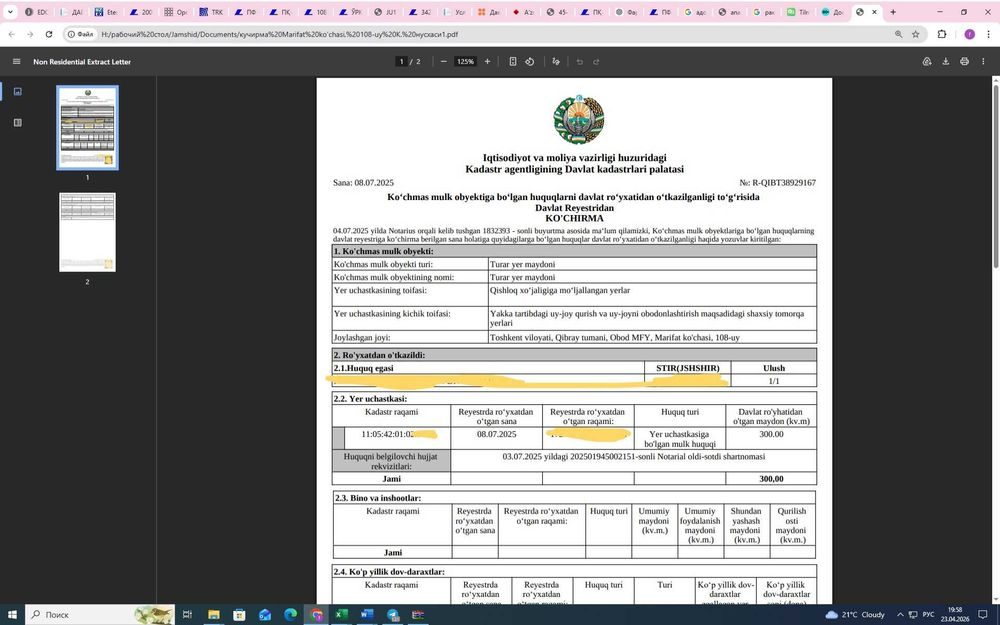Open PDF viewer more actions menu

pyautogui.click(x=983, y=62)
